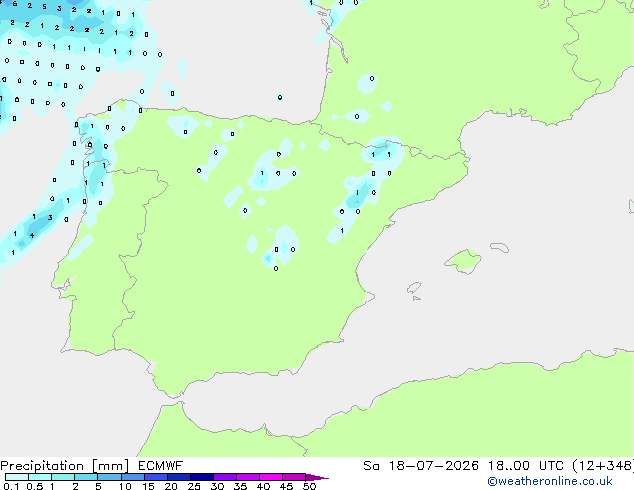Click the '0.1' legend scale label
The width and height of the screenshot is (634, 490).
(11, 486)
